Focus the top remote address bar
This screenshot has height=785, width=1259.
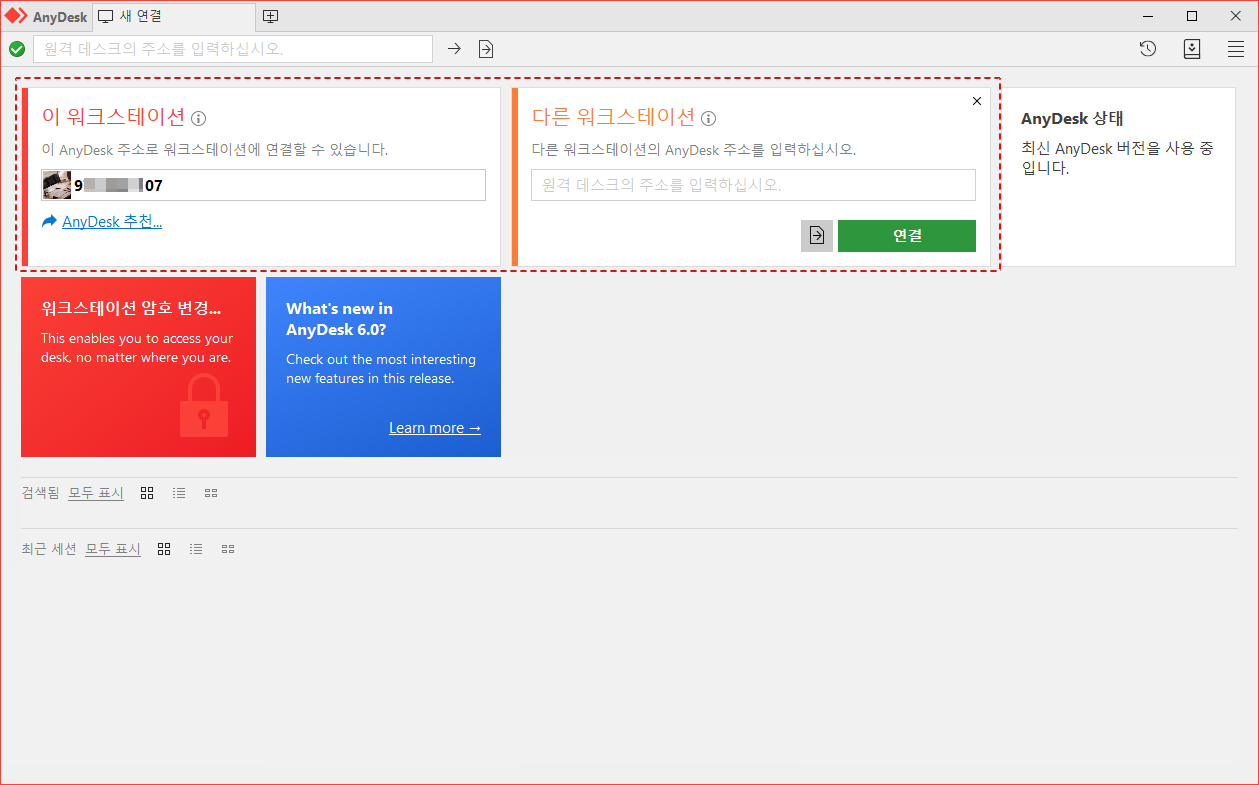point(233,49)
